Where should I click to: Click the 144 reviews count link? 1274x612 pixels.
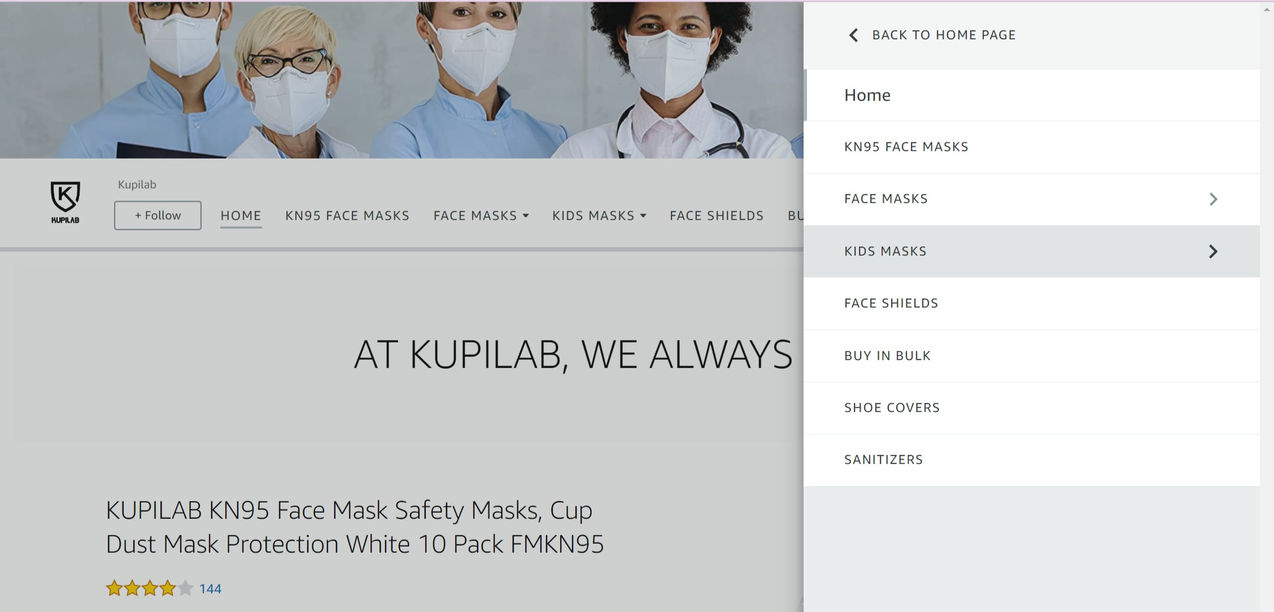pyautogui.click(x=210, y=589)
